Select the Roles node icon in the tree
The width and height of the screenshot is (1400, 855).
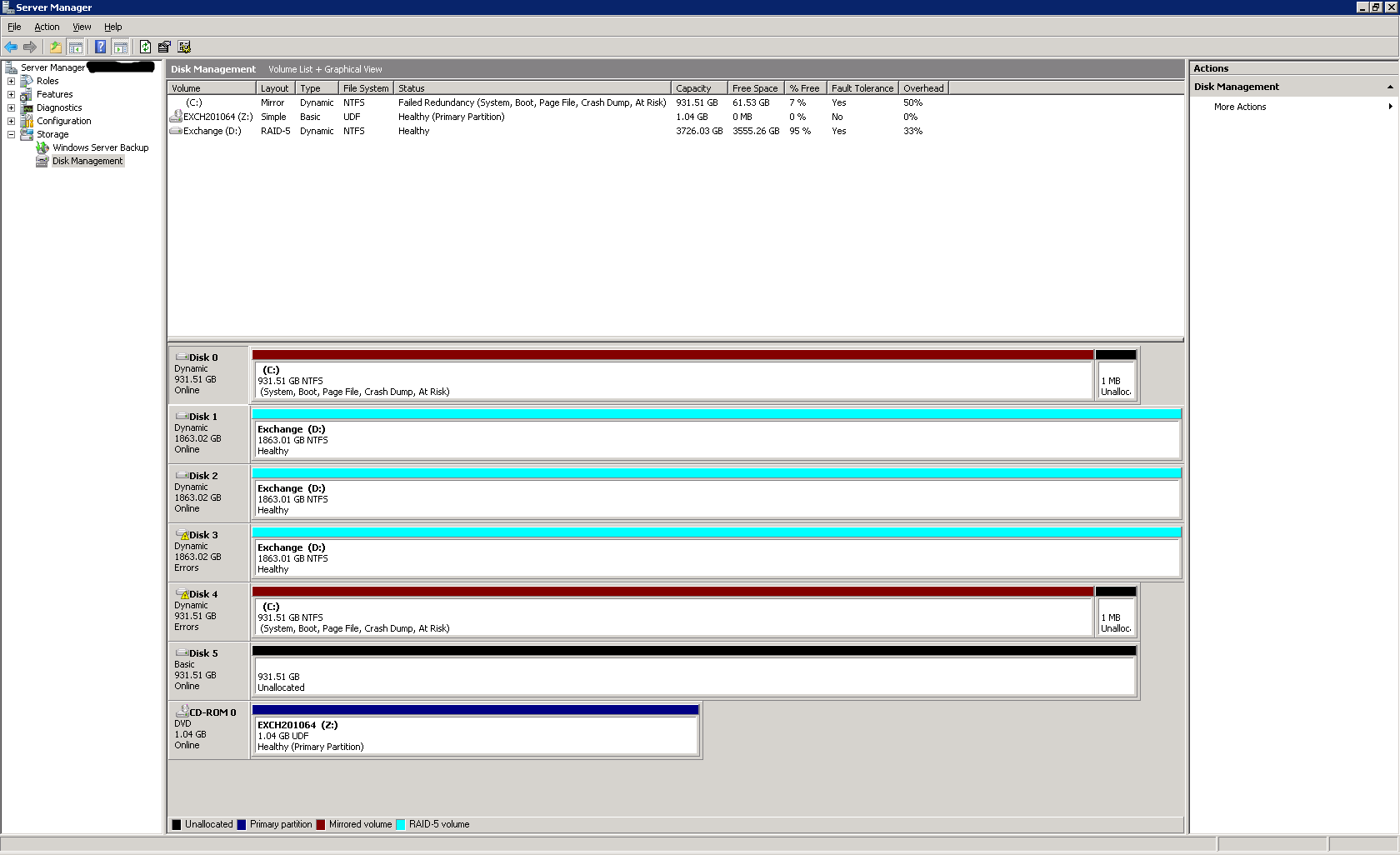coord(27,81)
